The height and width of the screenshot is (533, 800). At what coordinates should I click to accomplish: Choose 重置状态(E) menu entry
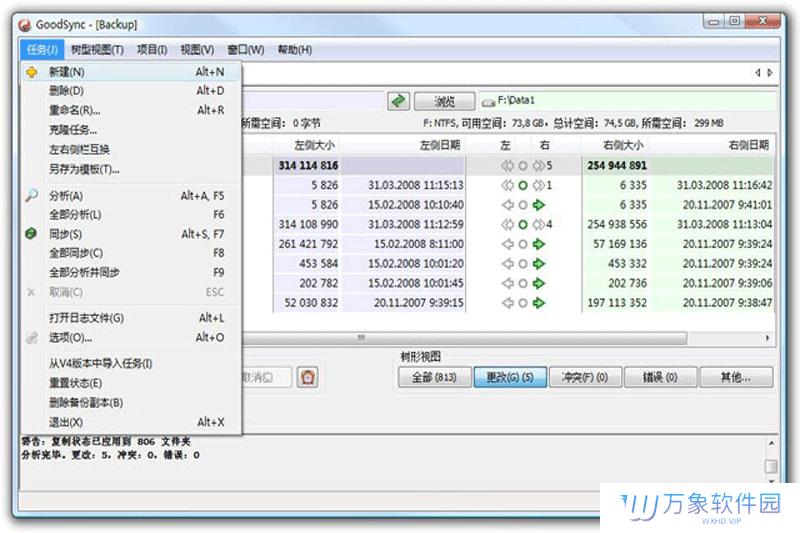tap(132, 383)
